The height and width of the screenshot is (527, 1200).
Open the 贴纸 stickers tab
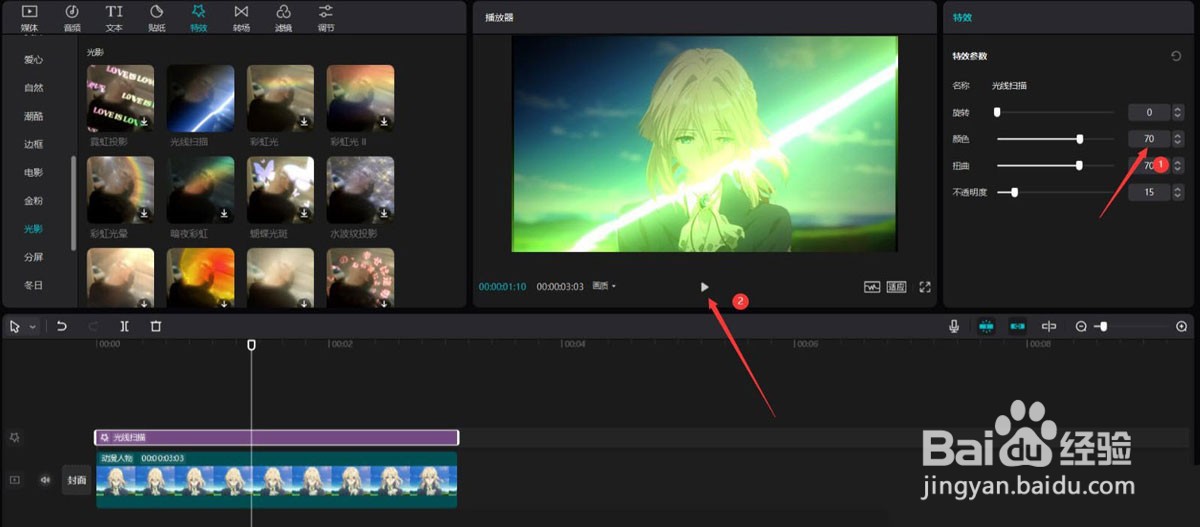pos(157,17)
